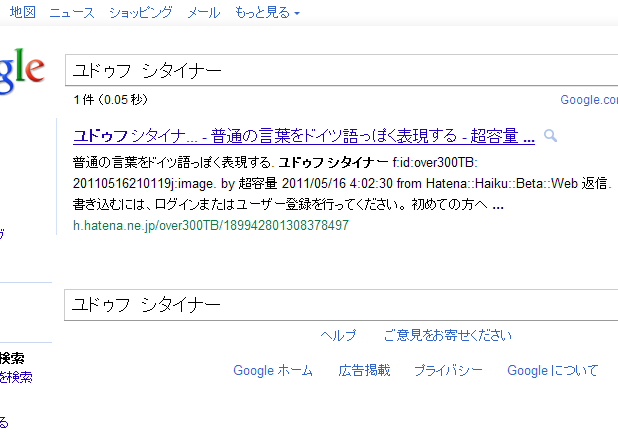
Task: Click the result count text 1 件 (0.05 秒)
Action: tap(111, 100)
